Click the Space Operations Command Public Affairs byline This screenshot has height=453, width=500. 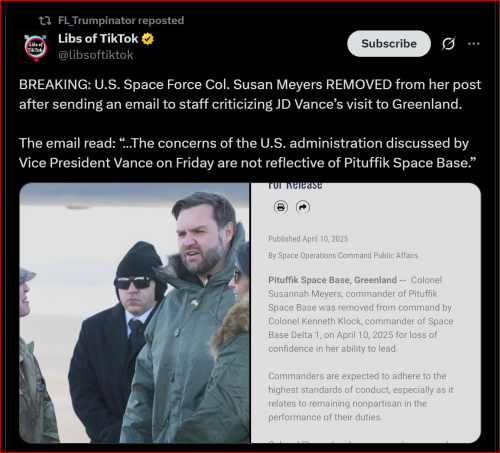point(343,255)
